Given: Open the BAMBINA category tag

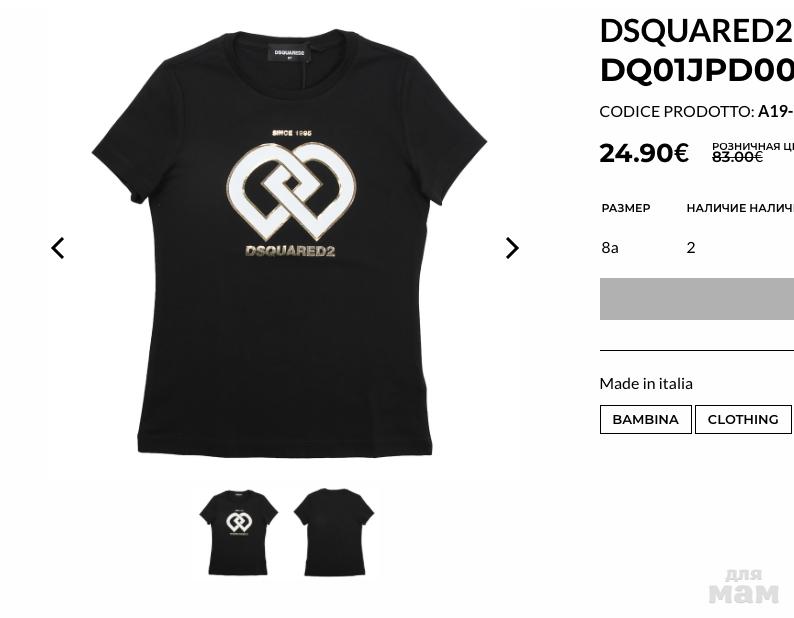Looking at the screenshot, I should pyautogui.click(x=646, y=419).
